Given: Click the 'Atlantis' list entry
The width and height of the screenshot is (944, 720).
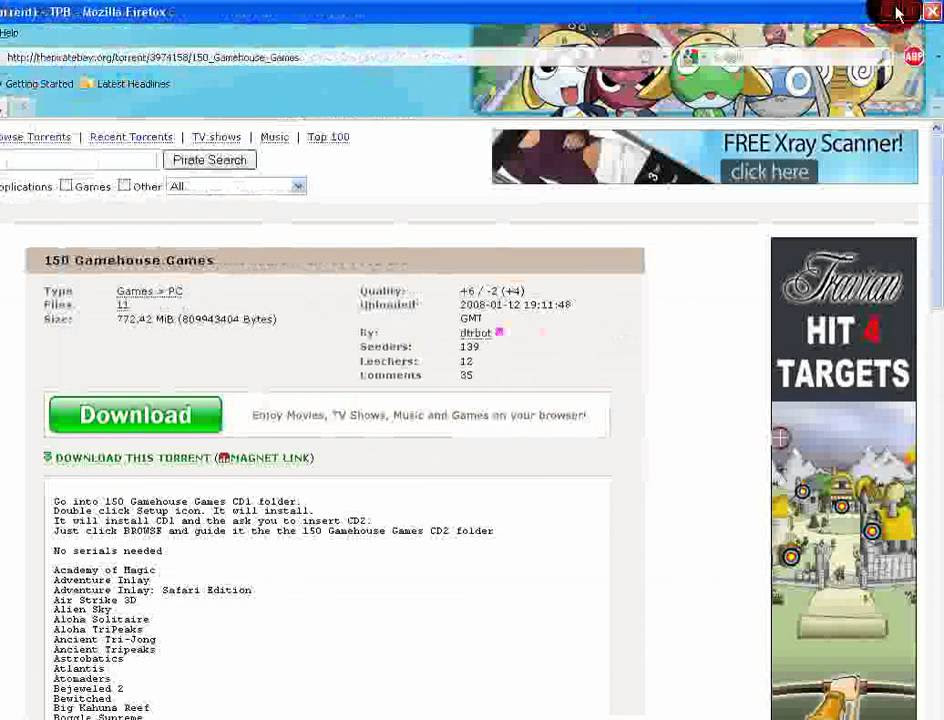Looking at the screenshot, I should coord(79,669).
